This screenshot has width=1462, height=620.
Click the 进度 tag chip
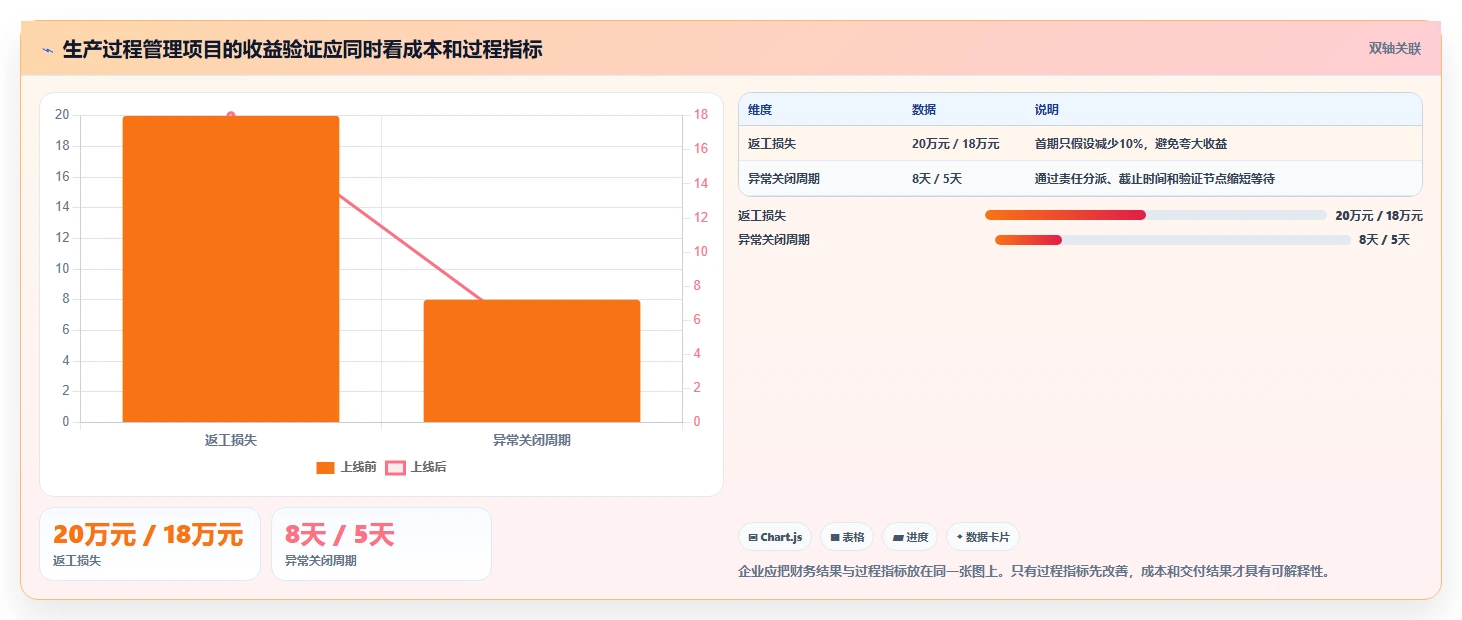[x=910, y=537]
